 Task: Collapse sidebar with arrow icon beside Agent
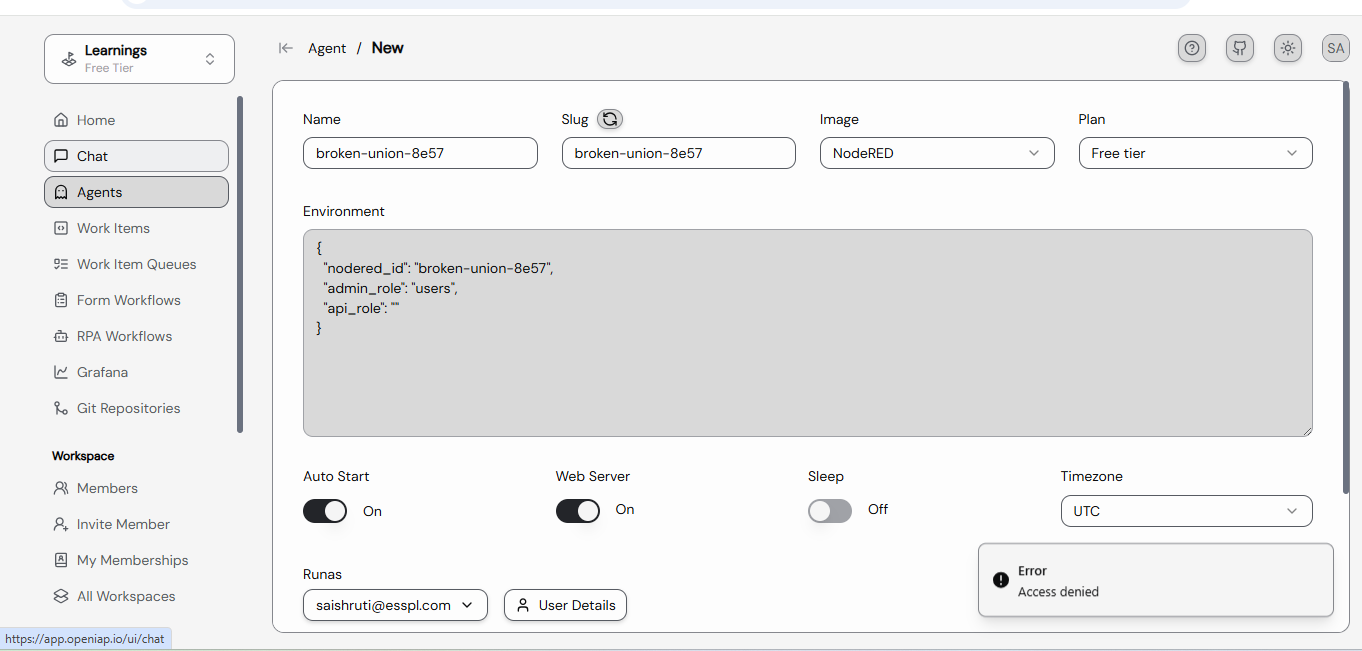[286, 48]
